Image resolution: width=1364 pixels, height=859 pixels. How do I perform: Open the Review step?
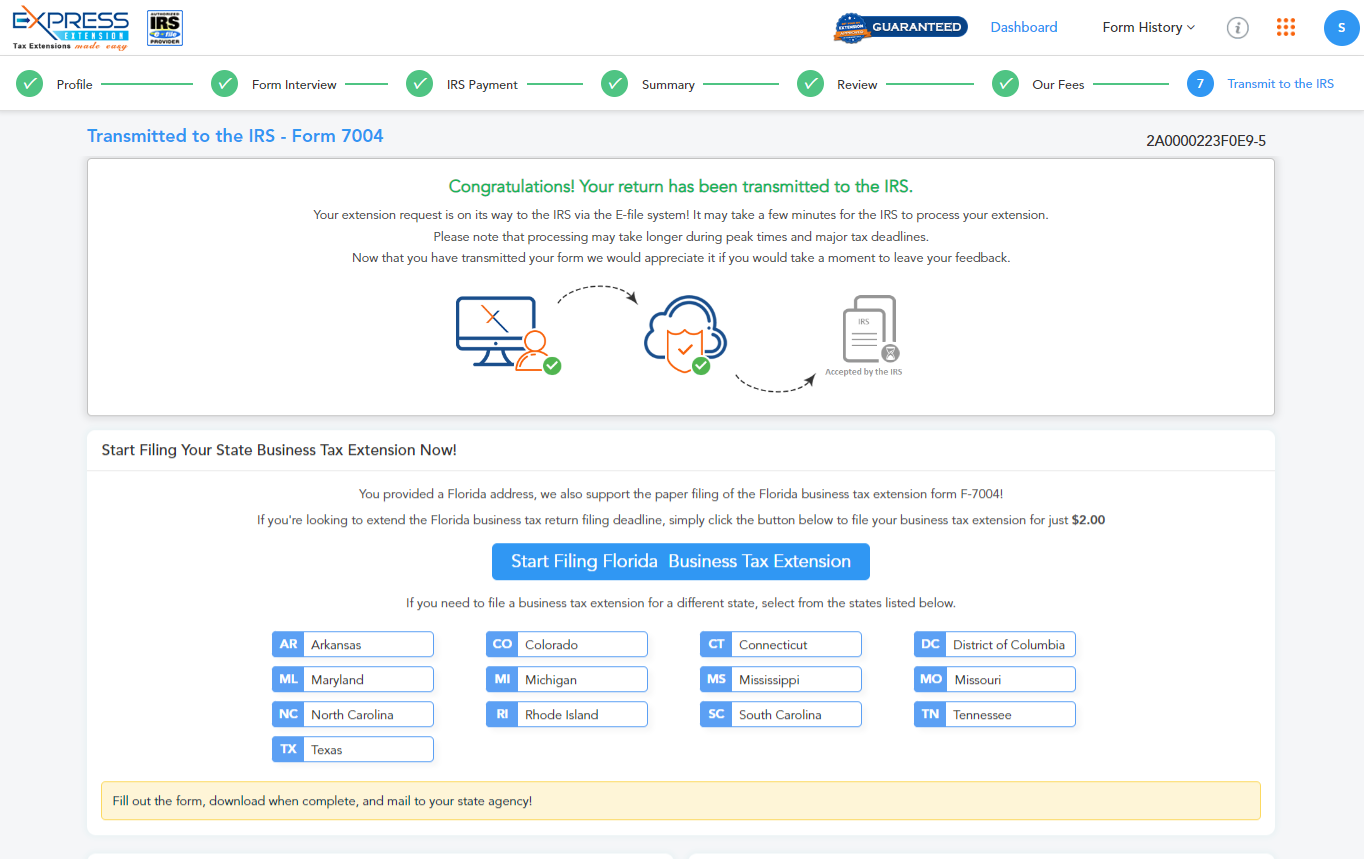(857, 85)
